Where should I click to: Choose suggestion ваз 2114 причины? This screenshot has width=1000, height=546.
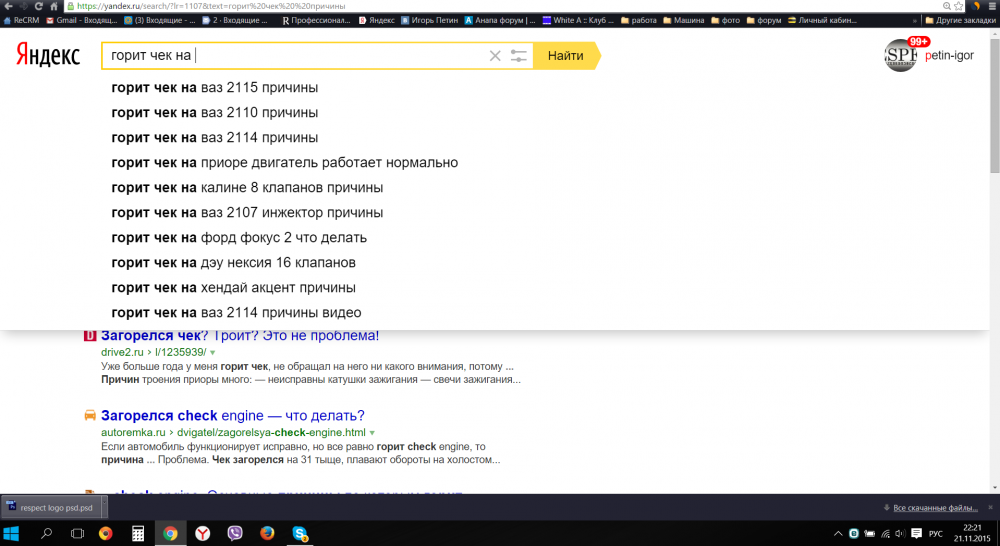pos(214,137)
